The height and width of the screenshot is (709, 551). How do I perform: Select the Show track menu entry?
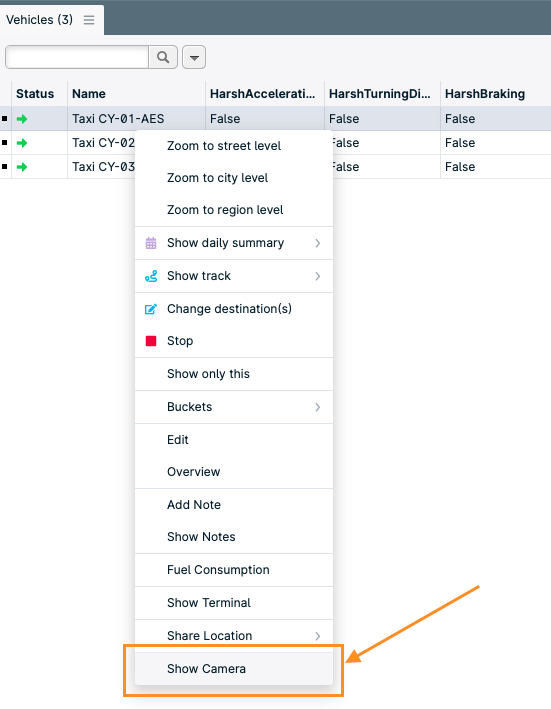pos(234,276)
